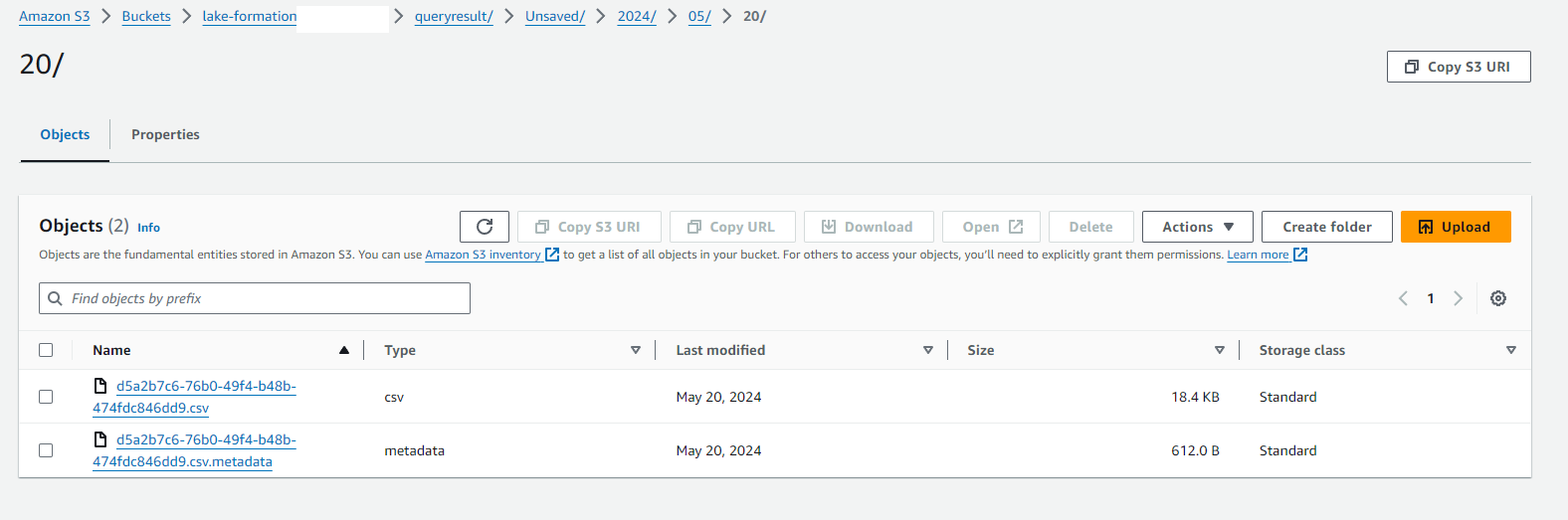Open the Amazon S3 inventory link
The width and height of the screenshot is (1568, 520).
pyautogui.click(x=484, y=255)
